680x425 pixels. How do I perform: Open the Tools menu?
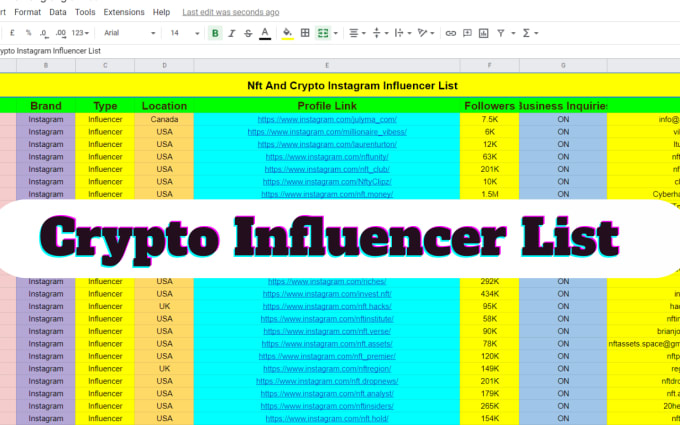pos(85,12)
